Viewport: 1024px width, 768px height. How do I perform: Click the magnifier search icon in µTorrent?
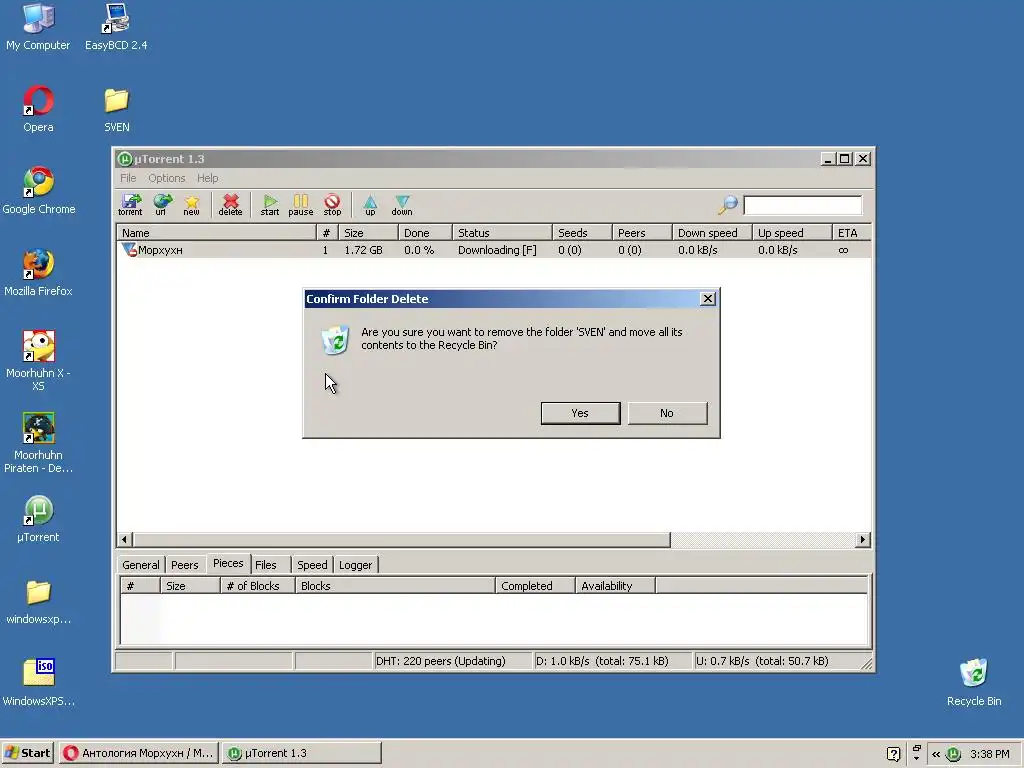[728, 204]
